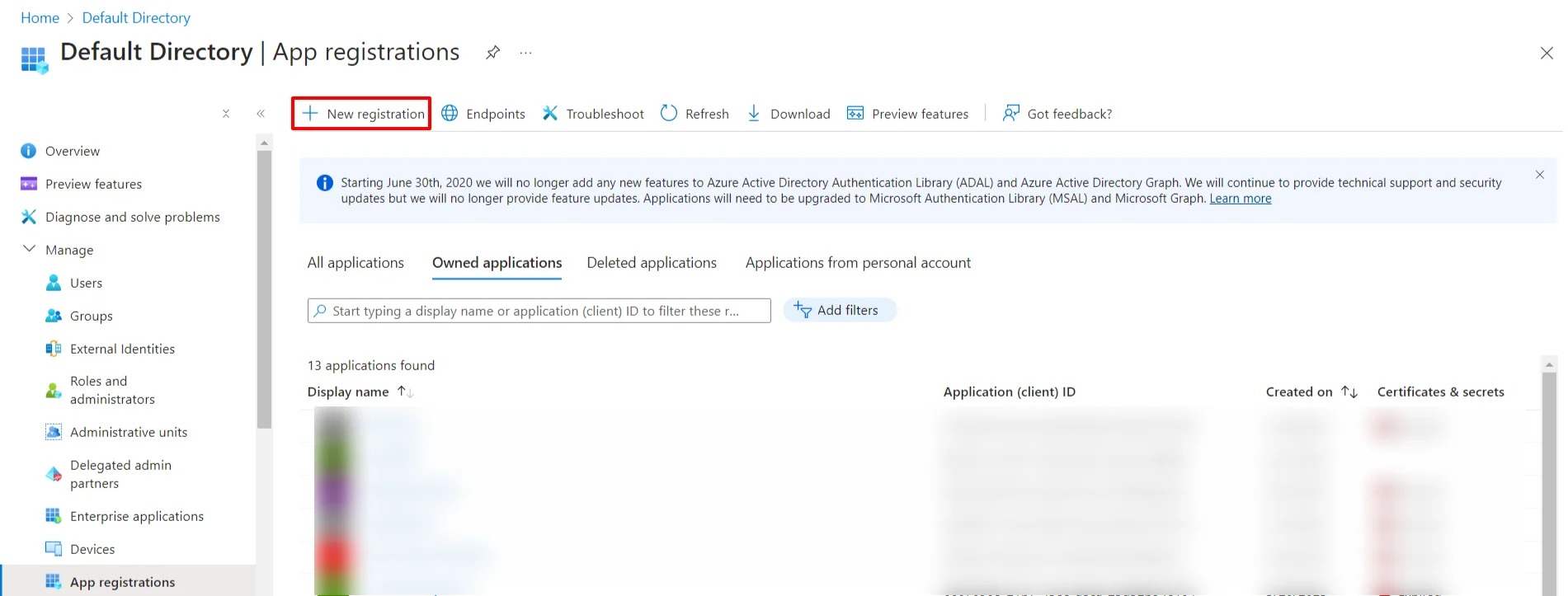
Task: Collapse the sidebar with double chevron
Action: point(261,114)
